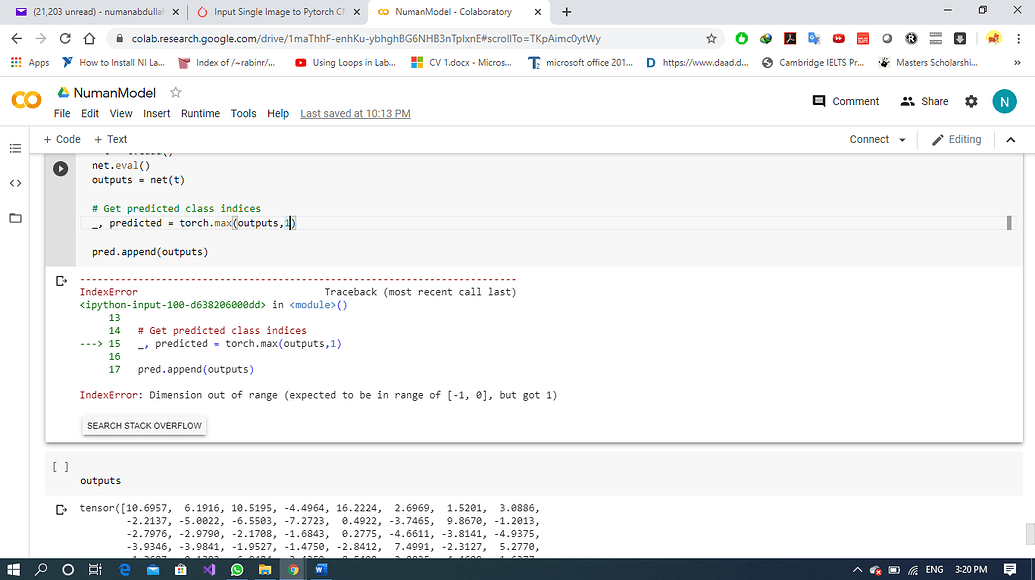Bookmark this page with star icon
1035x580 pixels.
click(711, 39)
